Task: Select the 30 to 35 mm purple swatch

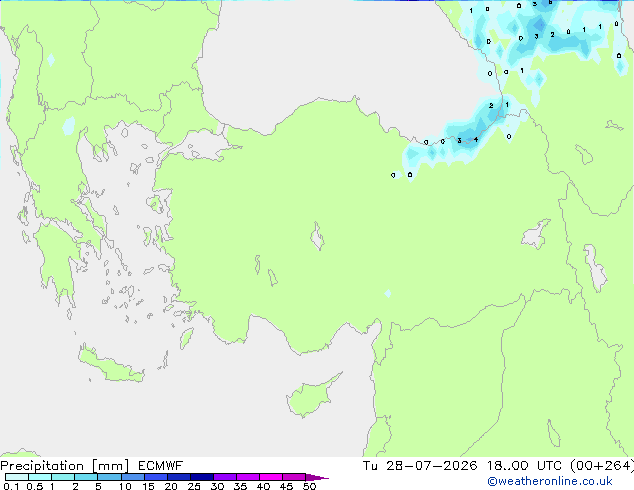Action: 225,477
